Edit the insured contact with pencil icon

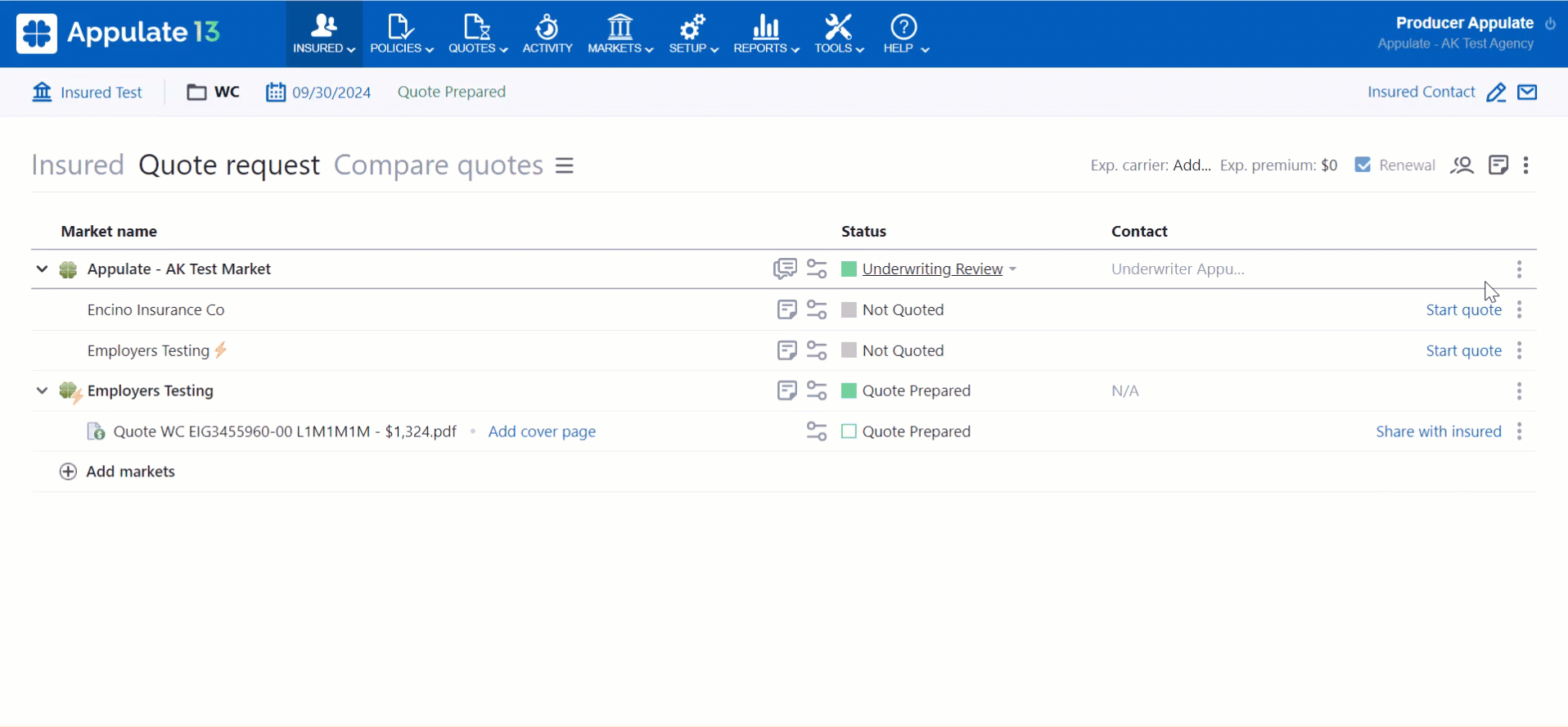[x=1496, y=93]
